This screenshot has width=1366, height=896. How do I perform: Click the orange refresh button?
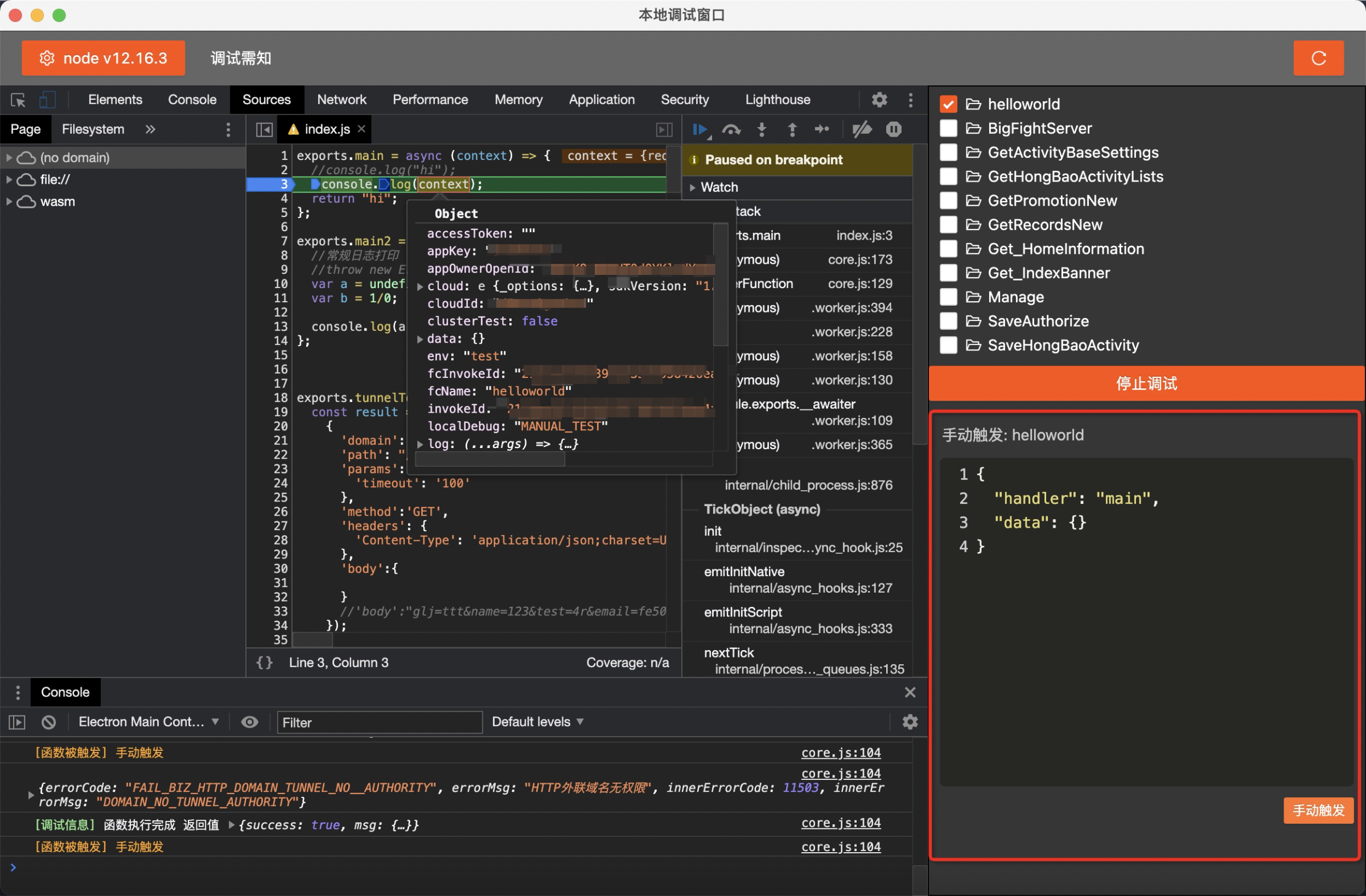pyautogui.click(x=1318, y=58)
